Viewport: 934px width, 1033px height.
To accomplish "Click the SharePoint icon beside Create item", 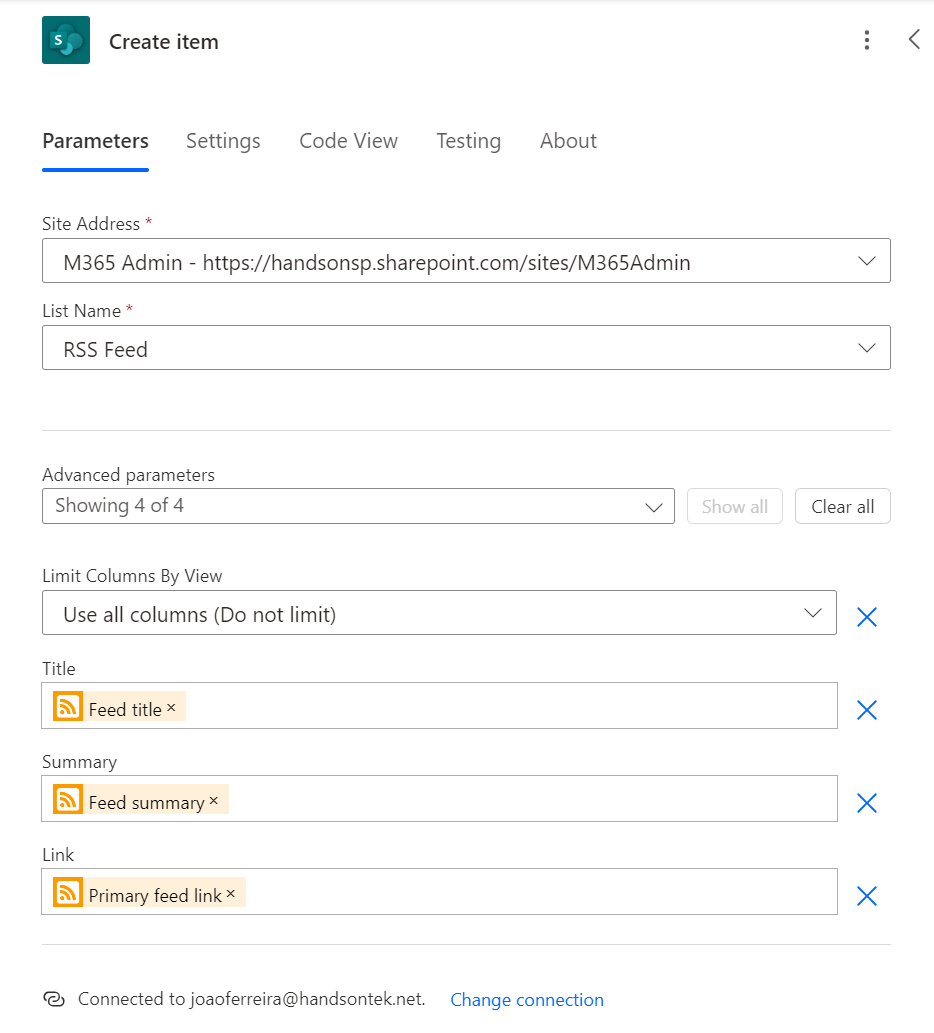I will click(x=66, y=41).
